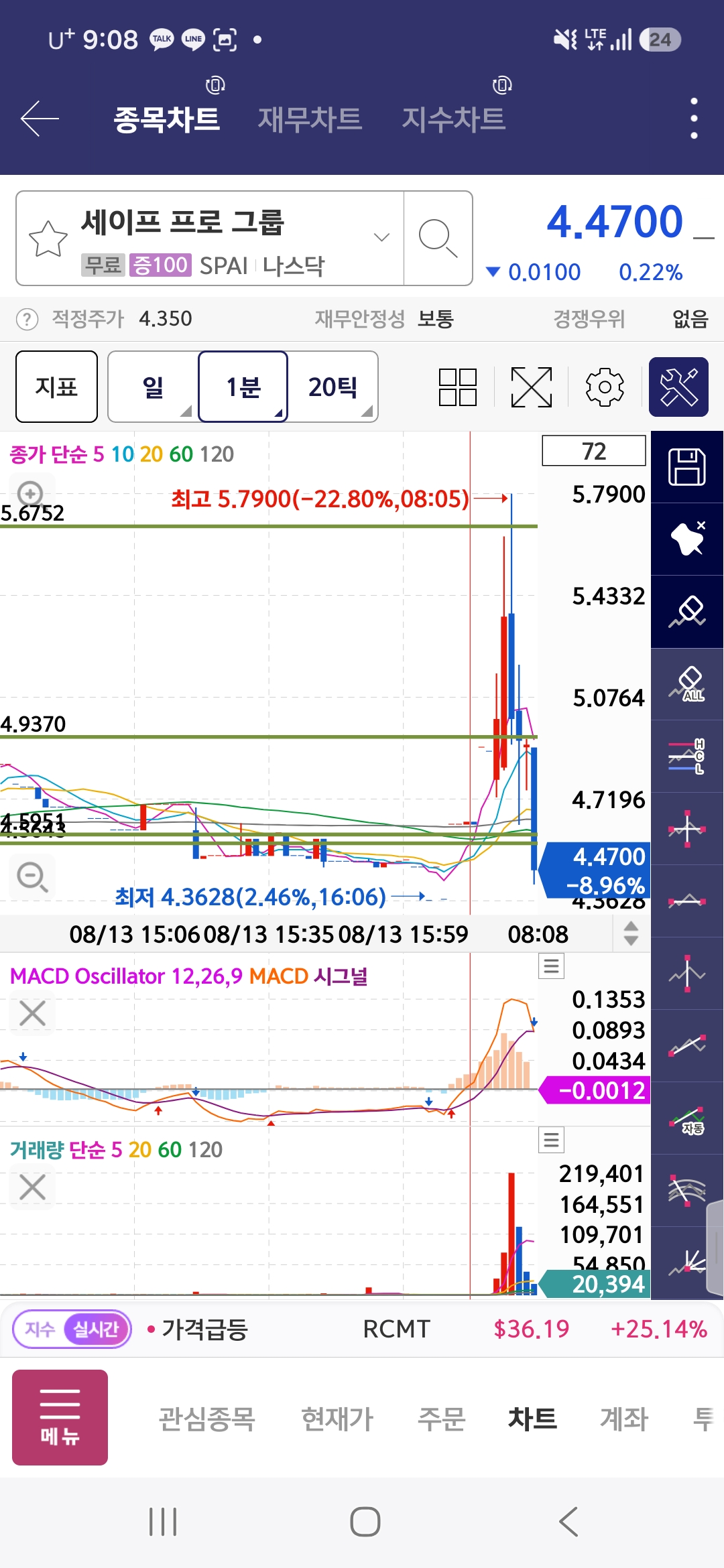This screenshot has width=724, height=1568.
Task: Tap the 4.4700 -8.96% price tag
Action: (x=595, y=870)
